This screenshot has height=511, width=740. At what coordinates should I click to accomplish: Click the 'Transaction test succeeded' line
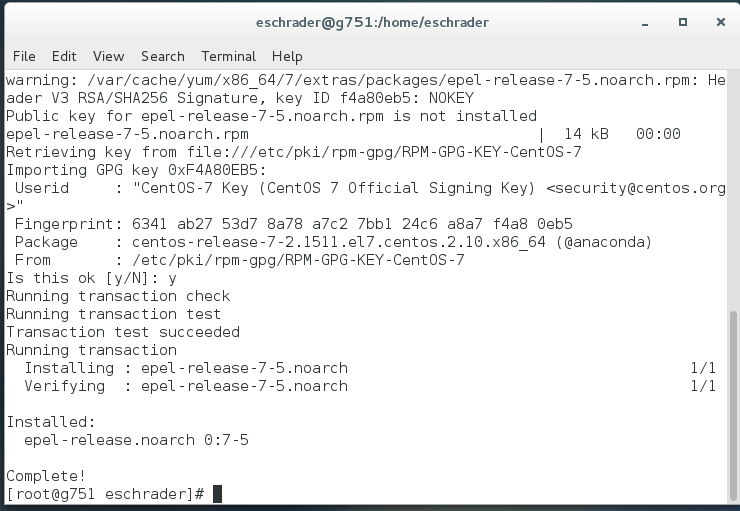tap(123, 332)
